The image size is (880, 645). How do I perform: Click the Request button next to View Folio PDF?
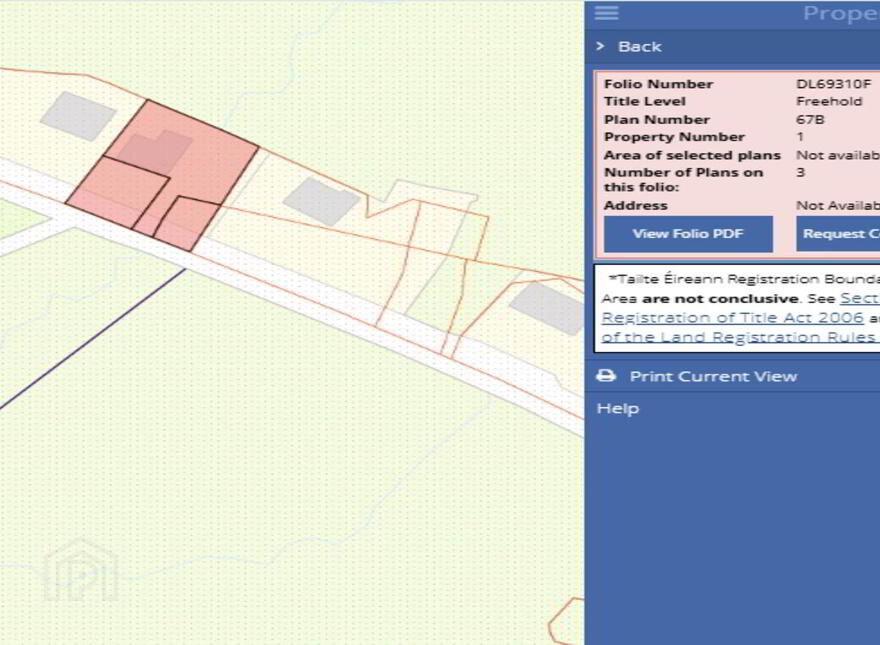click(838, 234)
